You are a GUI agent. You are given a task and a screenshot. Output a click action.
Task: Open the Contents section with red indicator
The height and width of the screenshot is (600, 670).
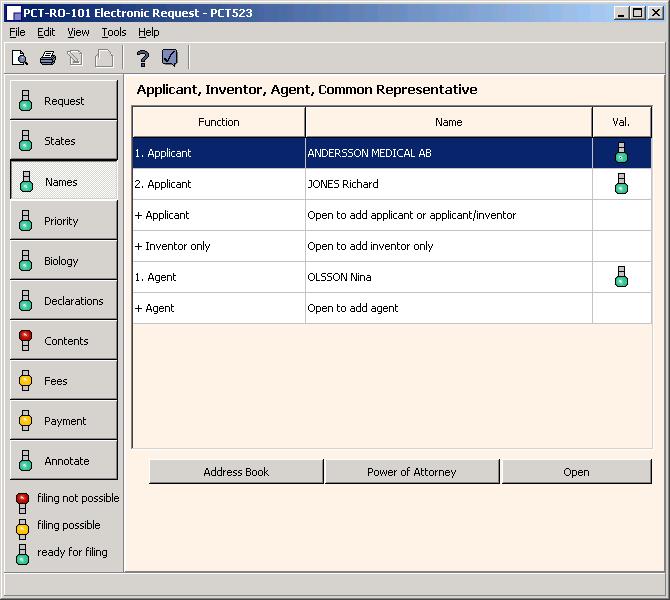[64, 340]
